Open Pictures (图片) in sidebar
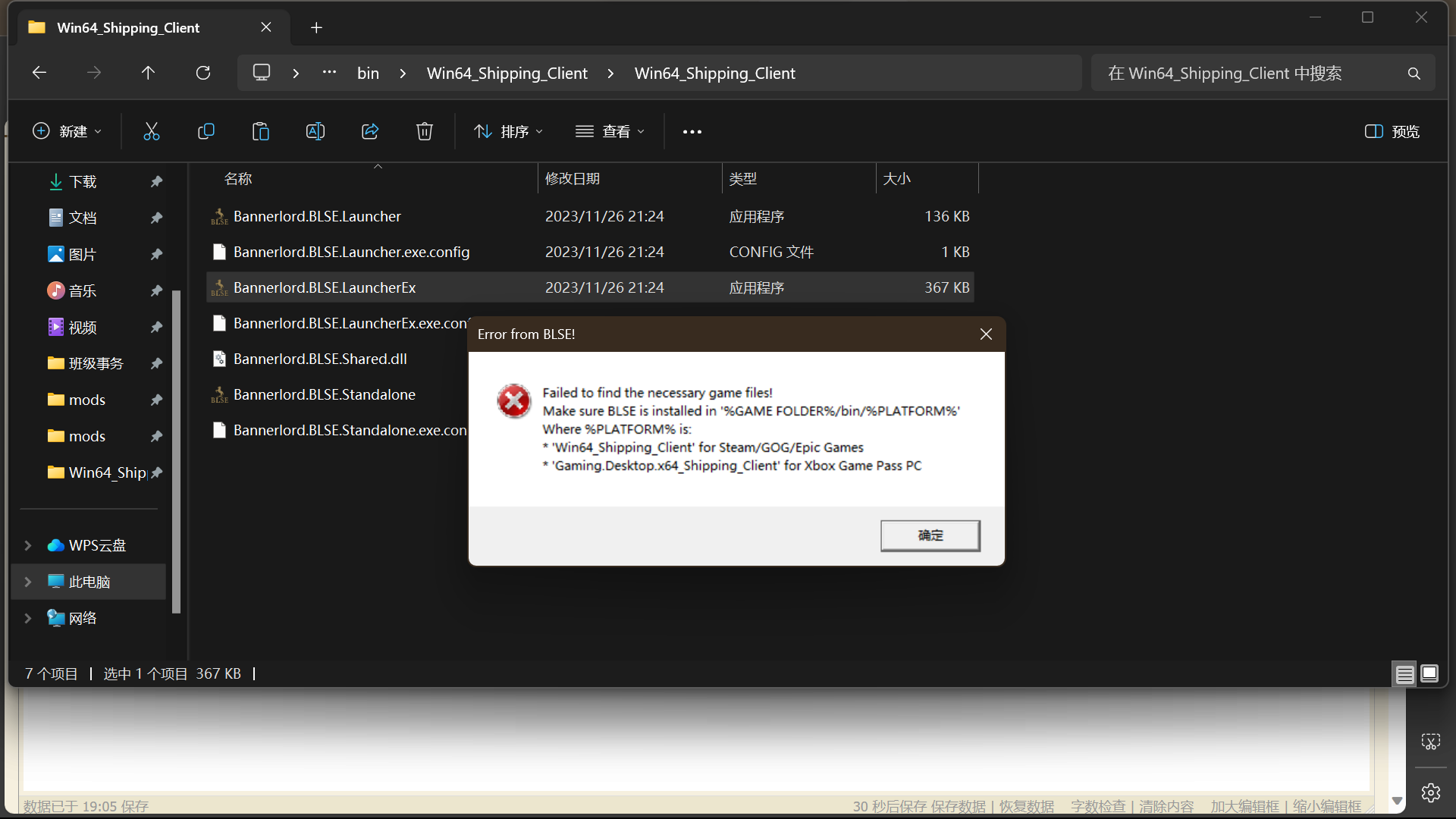This screenshot has width=1456, height=819. click(83, 254)
